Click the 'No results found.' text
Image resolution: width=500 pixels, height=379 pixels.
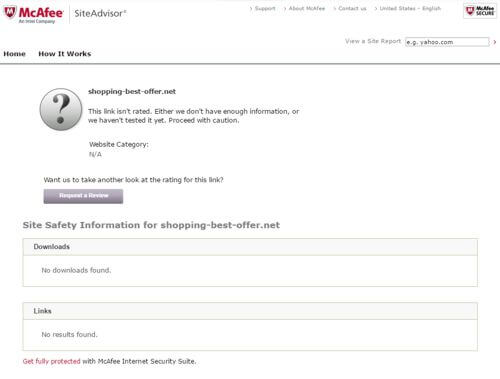click(69, 334)
